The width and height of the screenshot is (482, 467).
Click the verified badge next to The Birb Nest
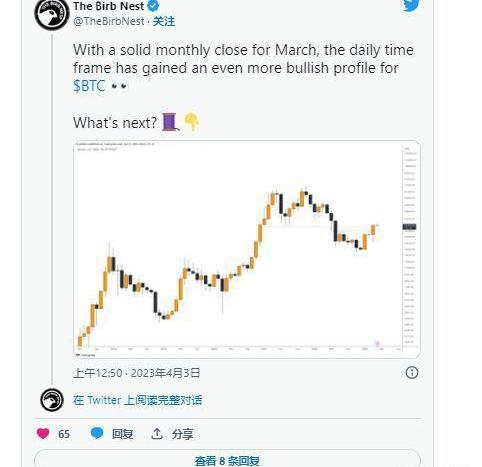153,6
